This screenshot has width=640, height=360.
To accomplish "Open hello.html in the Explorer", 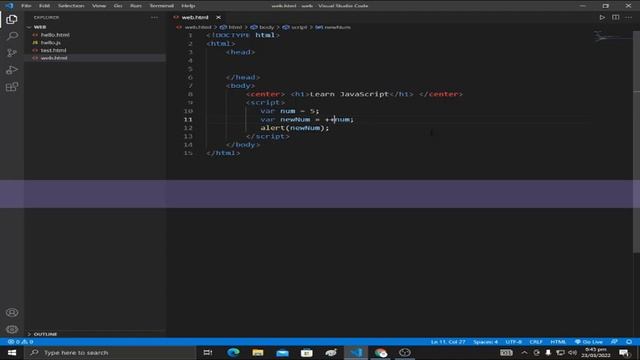I will tap(55, 35).
